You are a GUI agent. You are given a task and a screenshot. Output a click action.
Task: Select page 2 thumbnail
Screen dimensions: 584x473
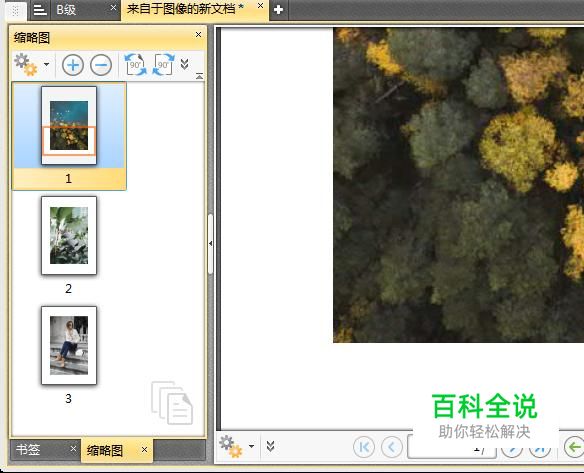coord(69,235)
